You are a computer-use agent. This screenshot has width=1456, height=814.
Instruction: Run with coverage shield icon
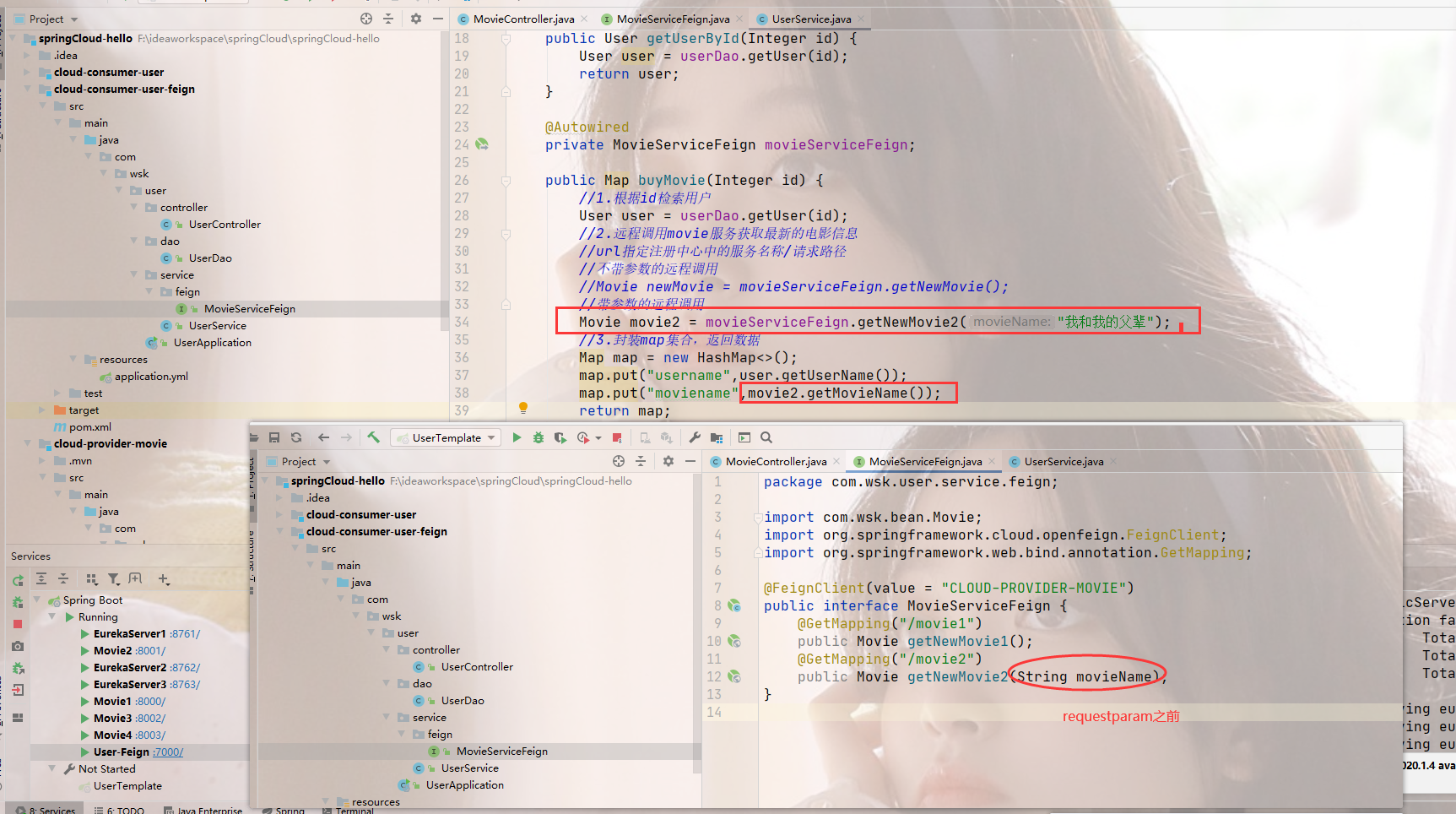pos(560,437)
